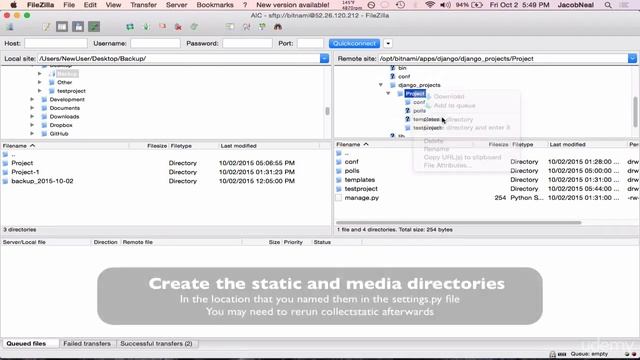
Task: Toggle the remote directory tree view
Action: click(78, 27)
